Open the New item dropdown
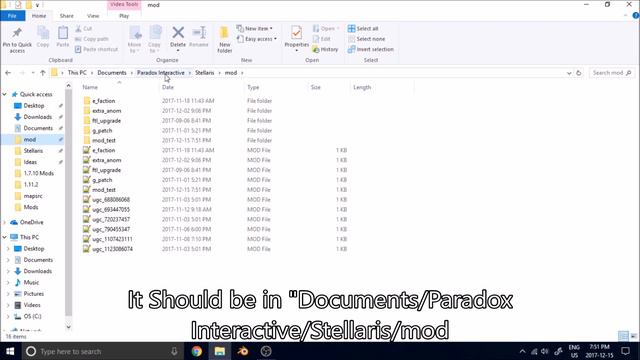The image size is (640, 360). click(x=254, y=29)
